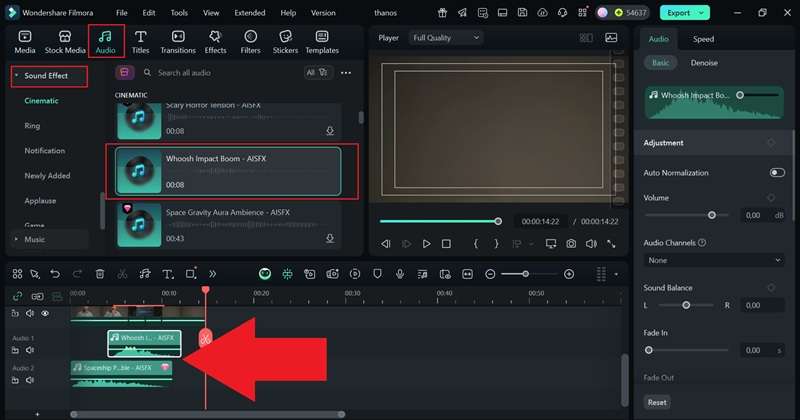This screenshot has height=420, width=800.
Task: Open audio search more options
Action: click(346, 73)
